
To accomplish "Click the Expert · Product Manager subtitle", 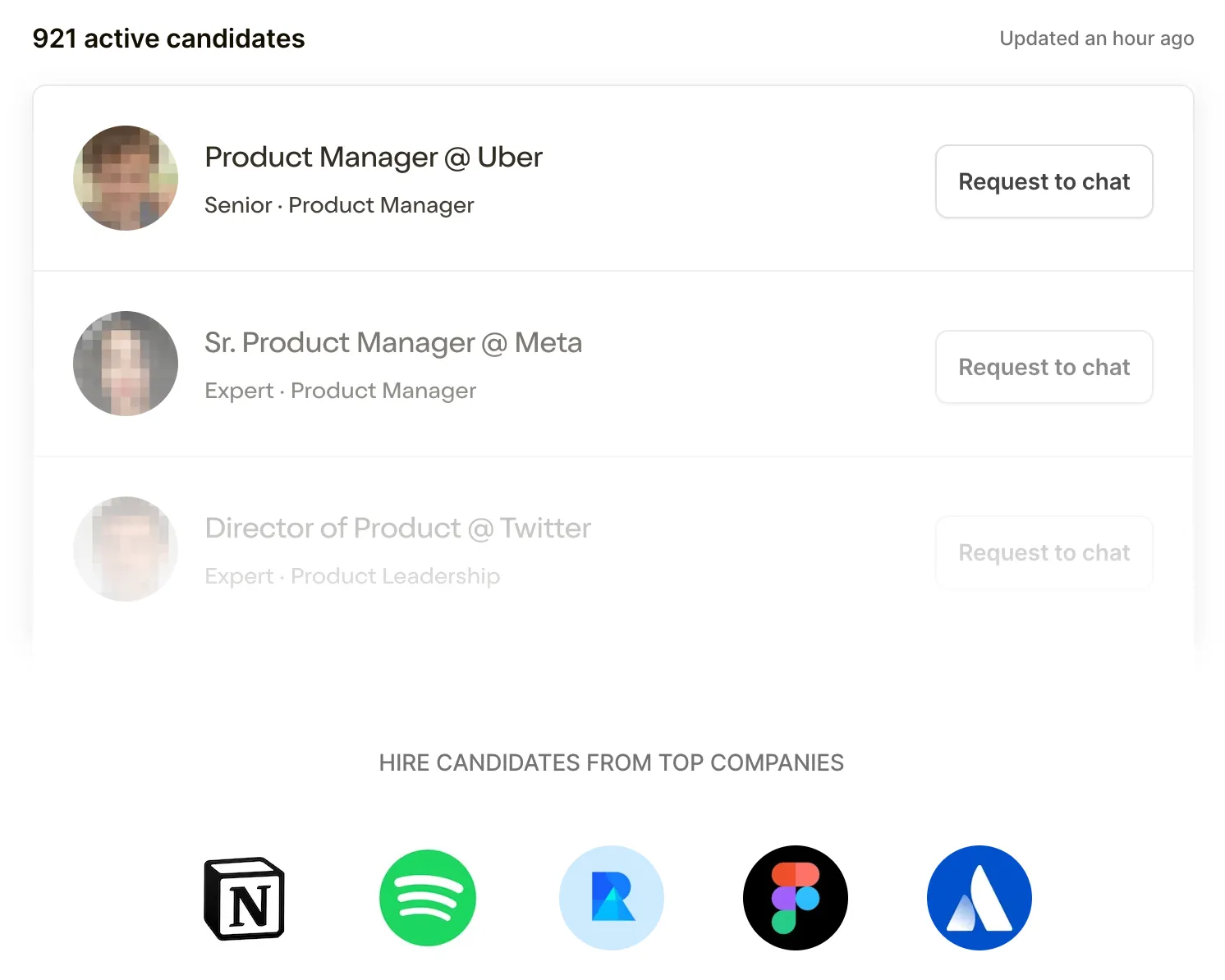I will click(341, 391).
